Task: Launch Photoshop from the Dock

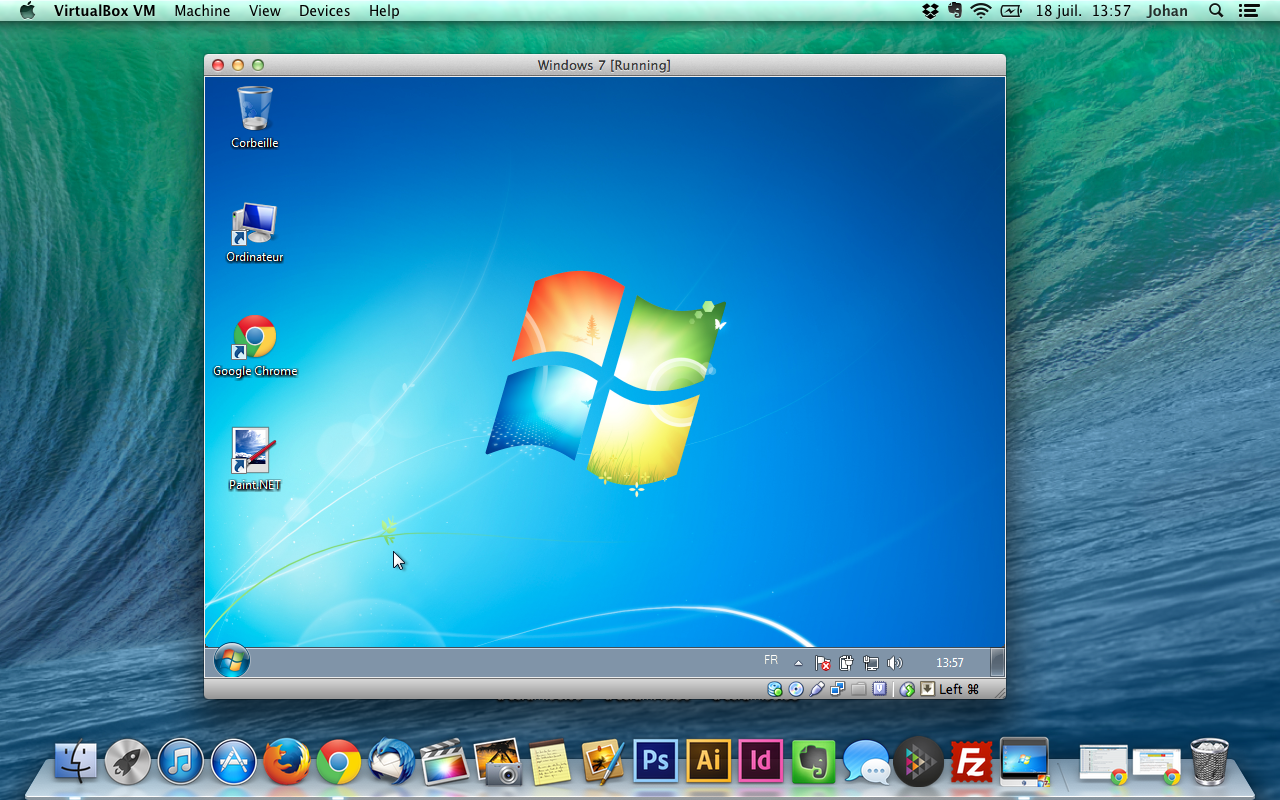Action: tap(656, 762)
